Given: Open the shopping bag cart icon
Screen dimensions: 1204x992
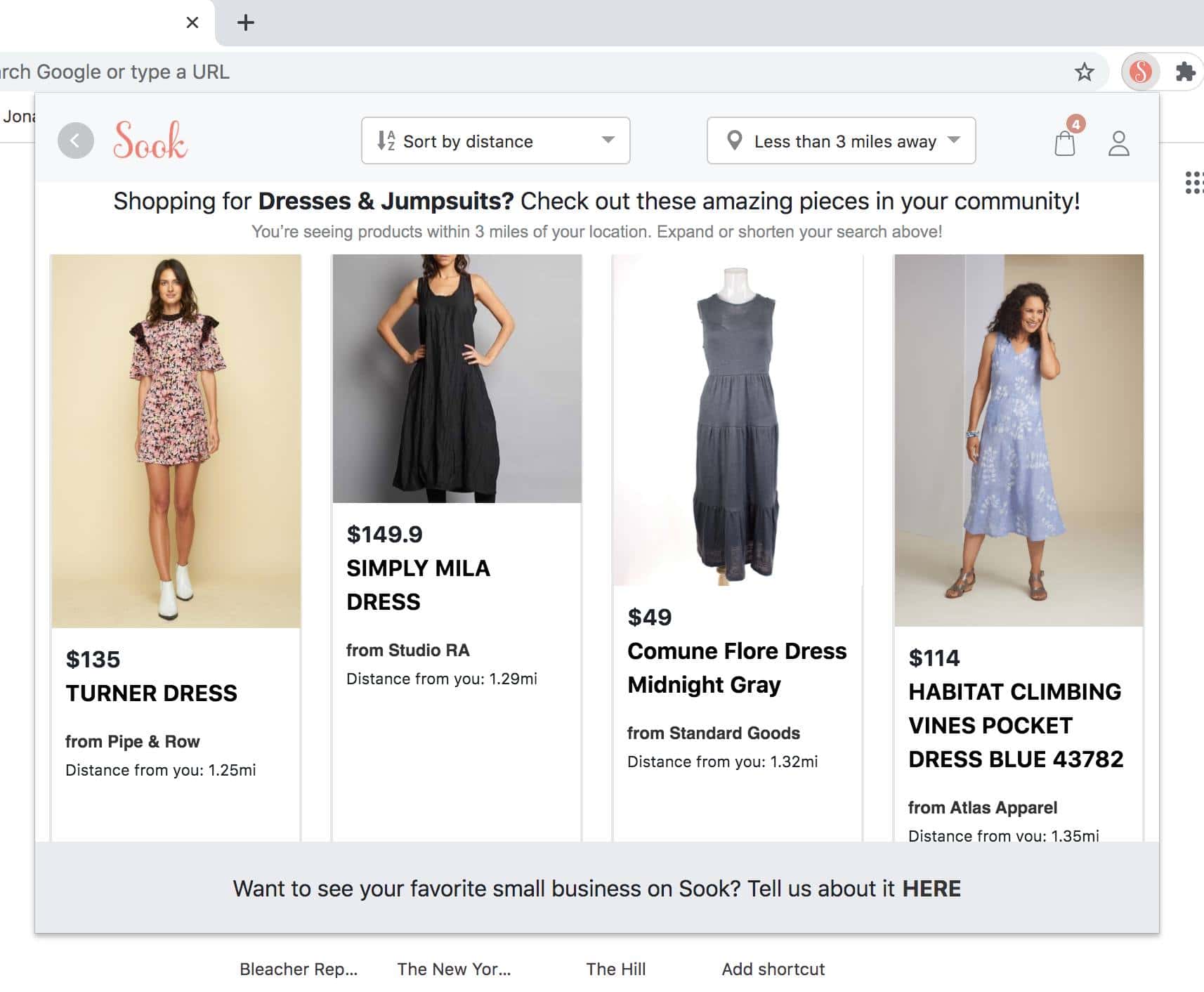Looking at the screenshot, I should point(1065,143).
